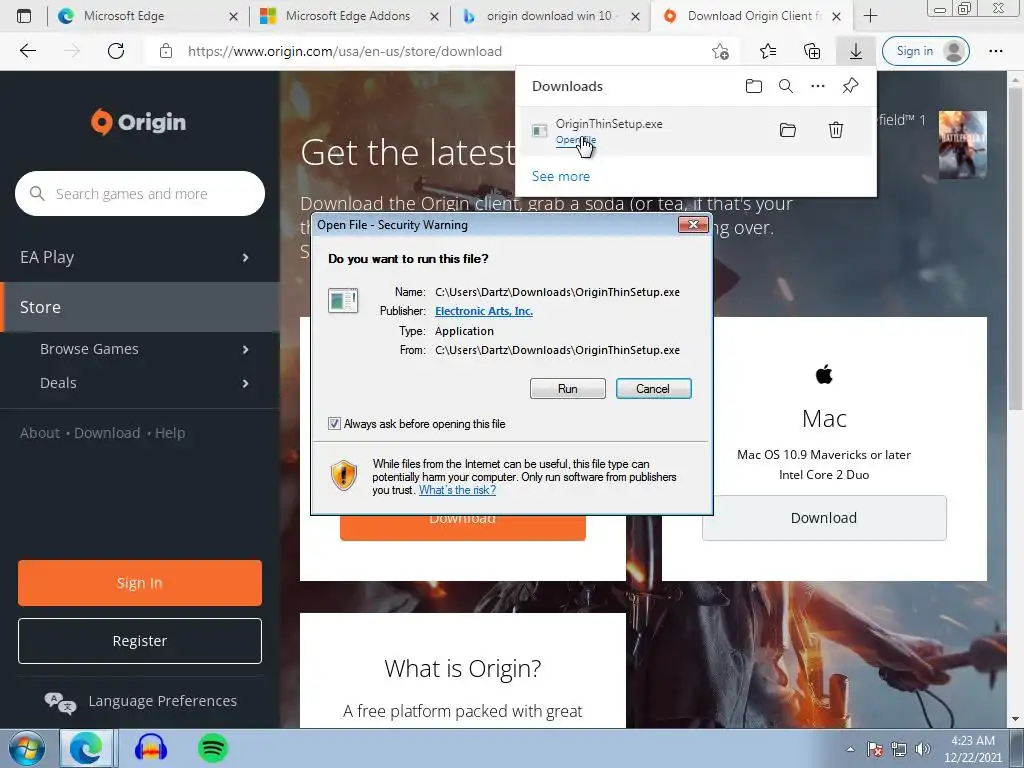Click the site lock icon in address bar
Viewport: 1024px width, 768px height.
tap(166, 51)
